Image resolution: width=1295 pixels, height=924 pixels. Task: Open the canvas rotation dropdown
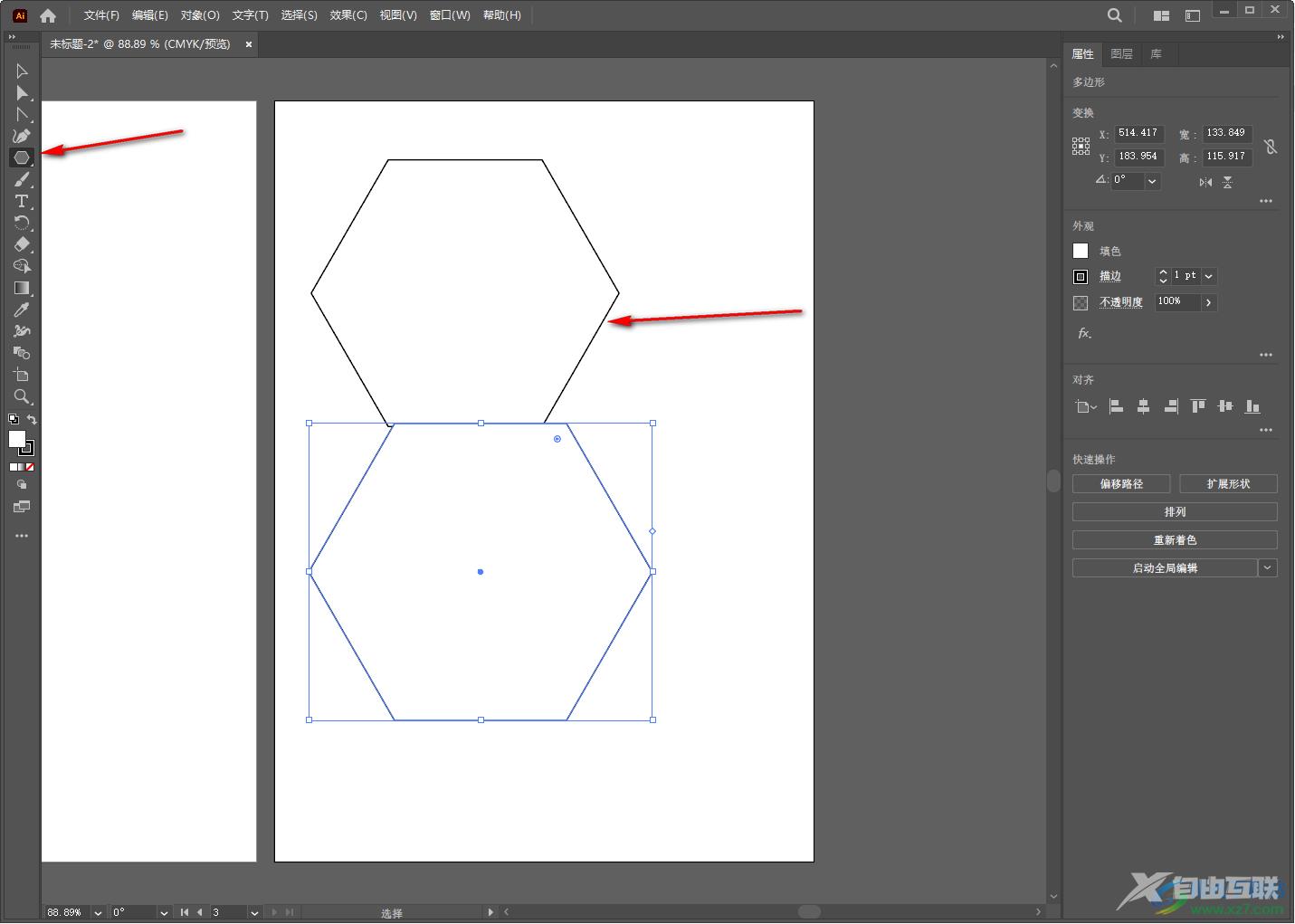coord(164,912)
